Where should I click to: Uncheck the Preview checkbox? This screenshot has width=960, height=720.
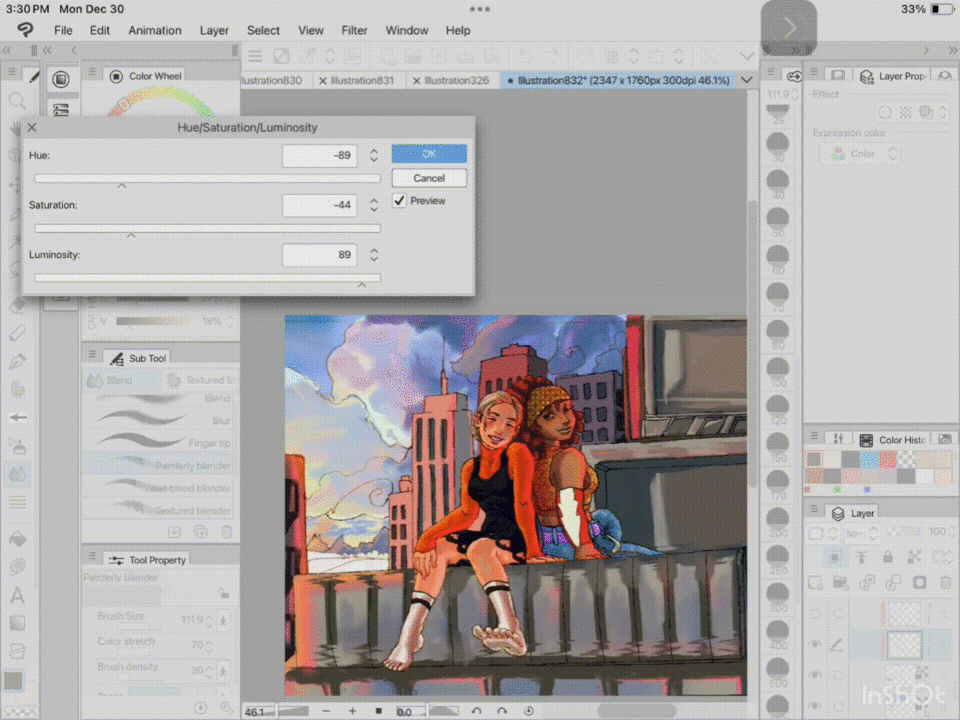click(400, 201)
